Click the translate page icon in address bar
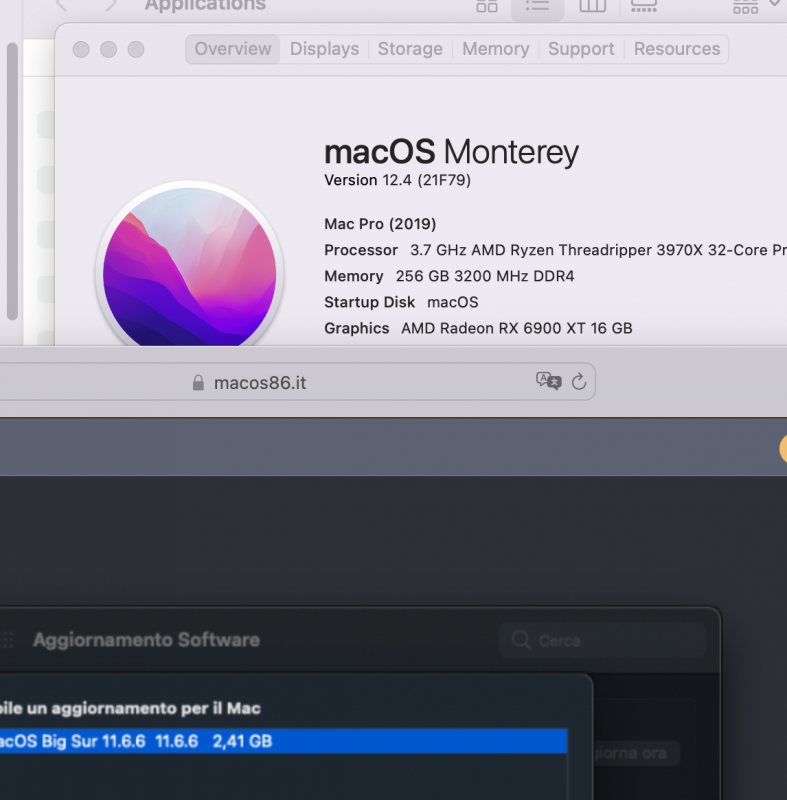The height and width of the screenshot is (800, 787). tap(548, 381)
